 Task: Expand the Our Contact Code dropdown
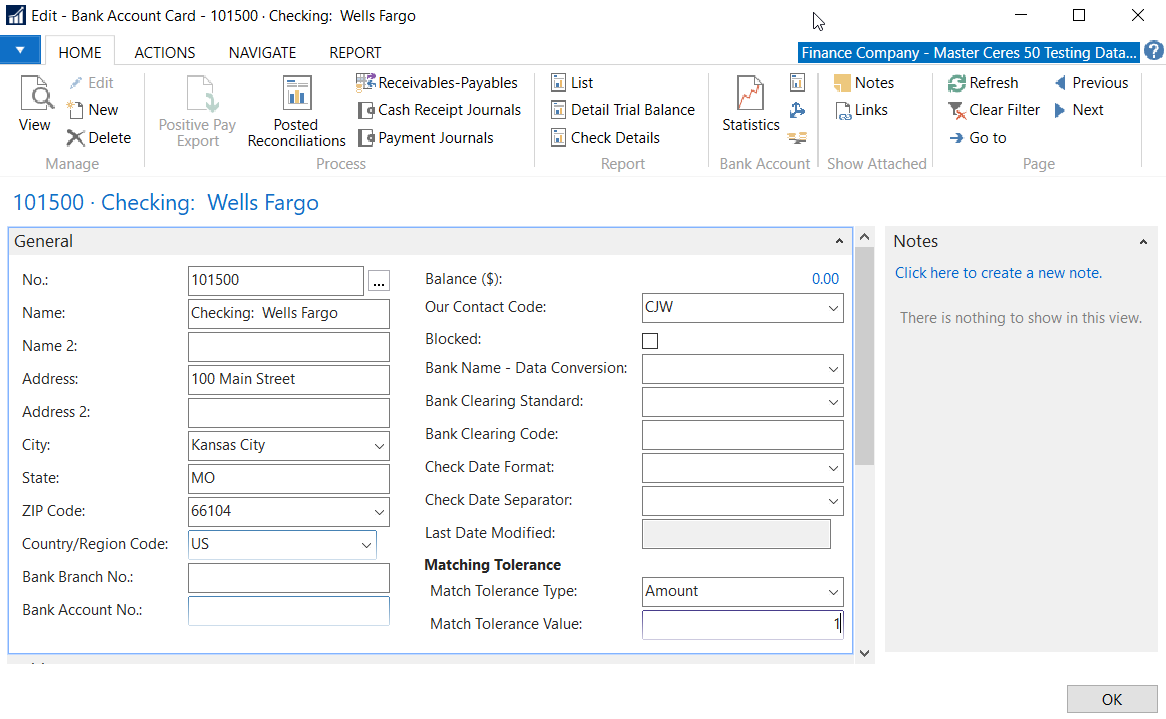point(833,308)
